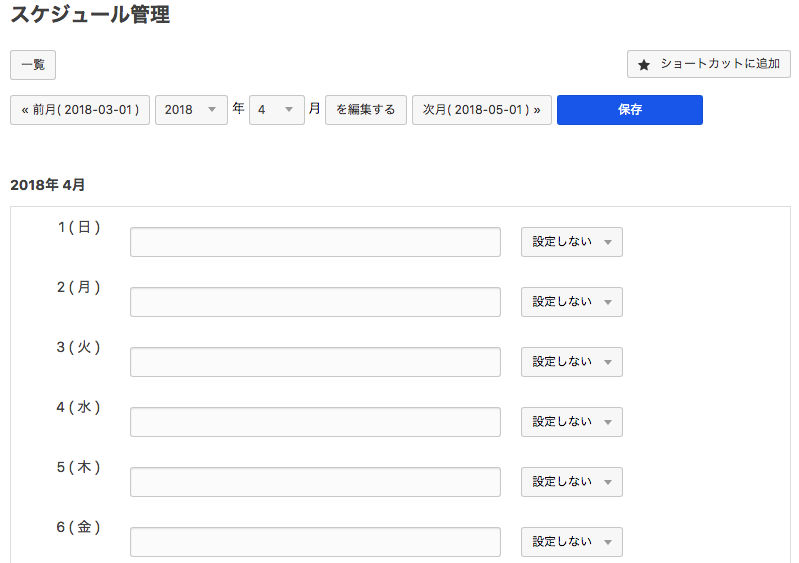
Task: Expand 設定しない dropdown for day 5 (木)
Action: pyautogui.click(x=571, y=482)
